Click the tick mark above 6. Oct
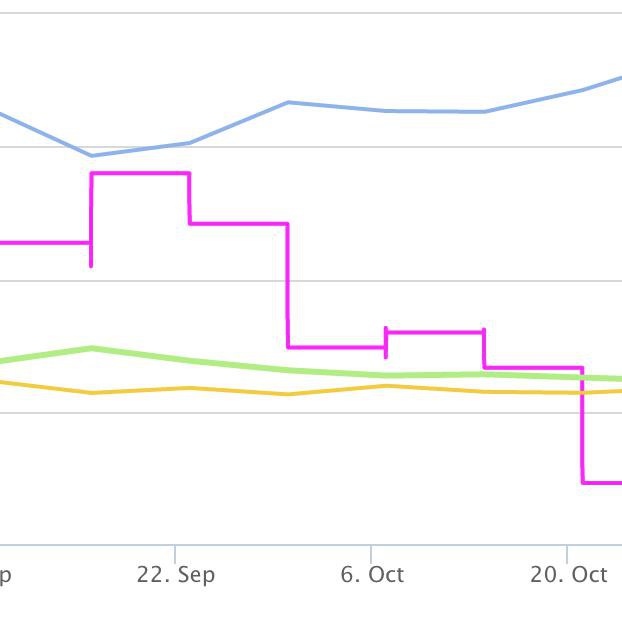This screenshot has height=624, width=622. (x=371, y=553)
